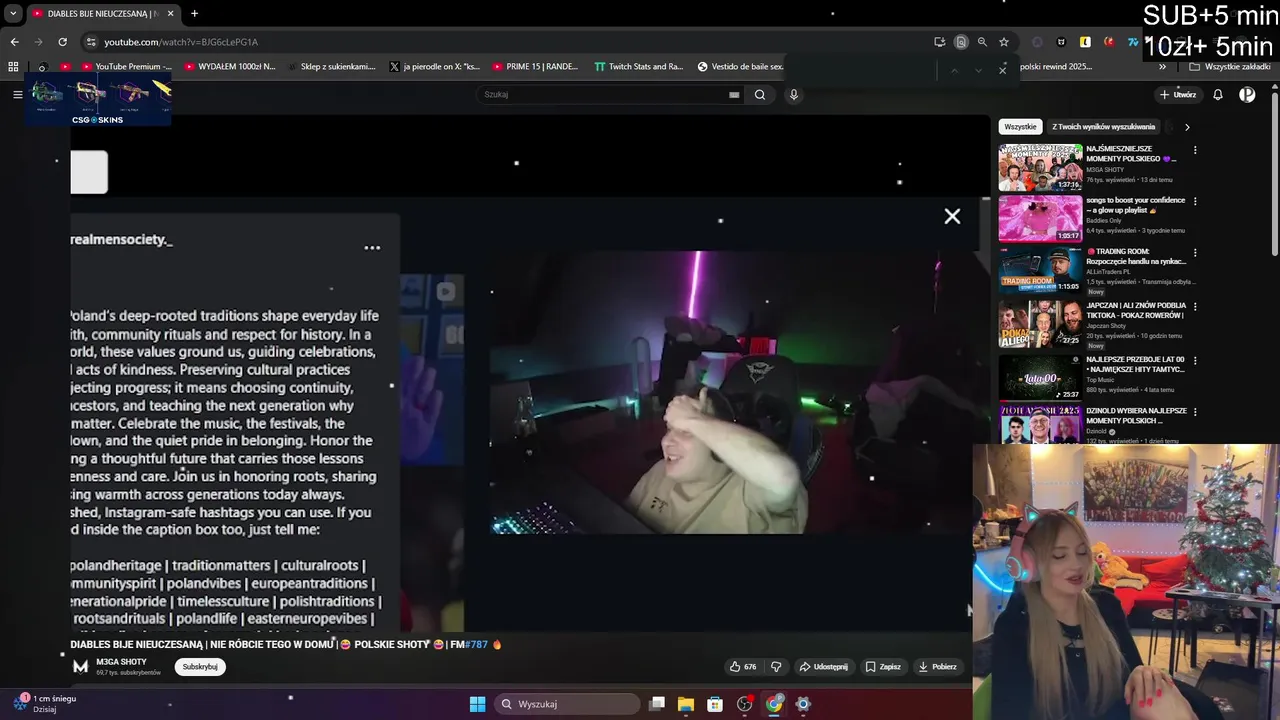1280x720 pixels.
Task: Open the WYDAŁEM 1000zł bookmark
Action: point(230,67)
